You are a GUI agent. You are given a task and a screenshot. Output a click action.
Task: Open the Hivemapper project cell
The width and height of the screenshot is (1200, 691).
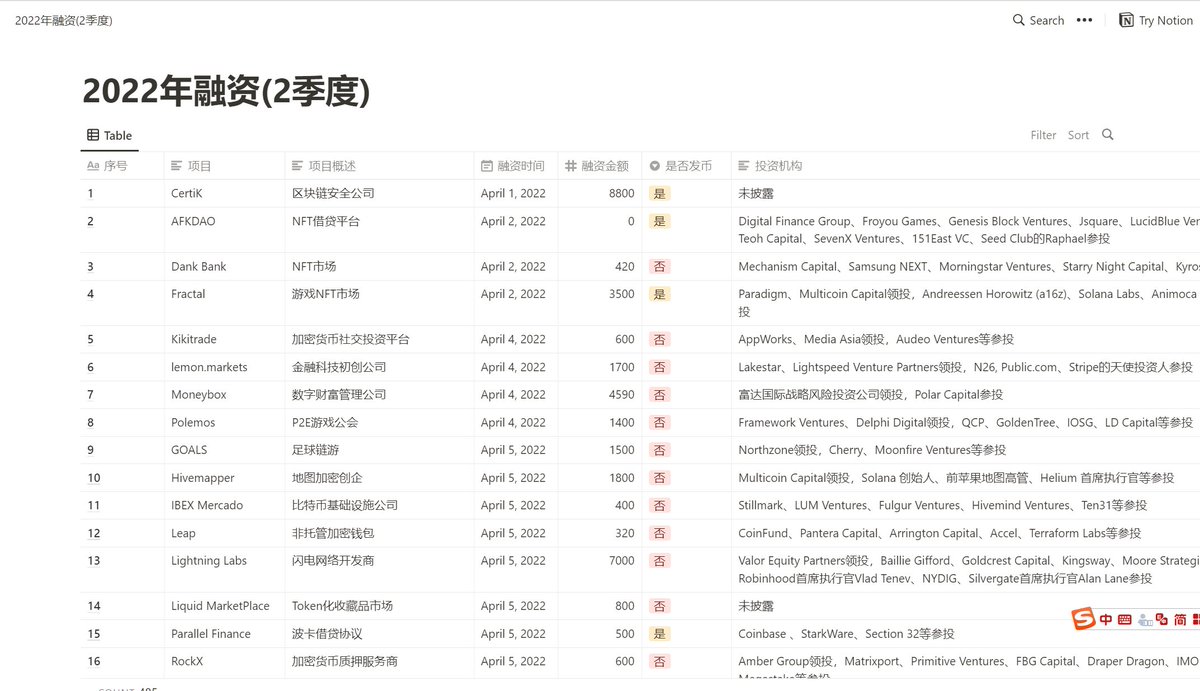tap(224, 477)
